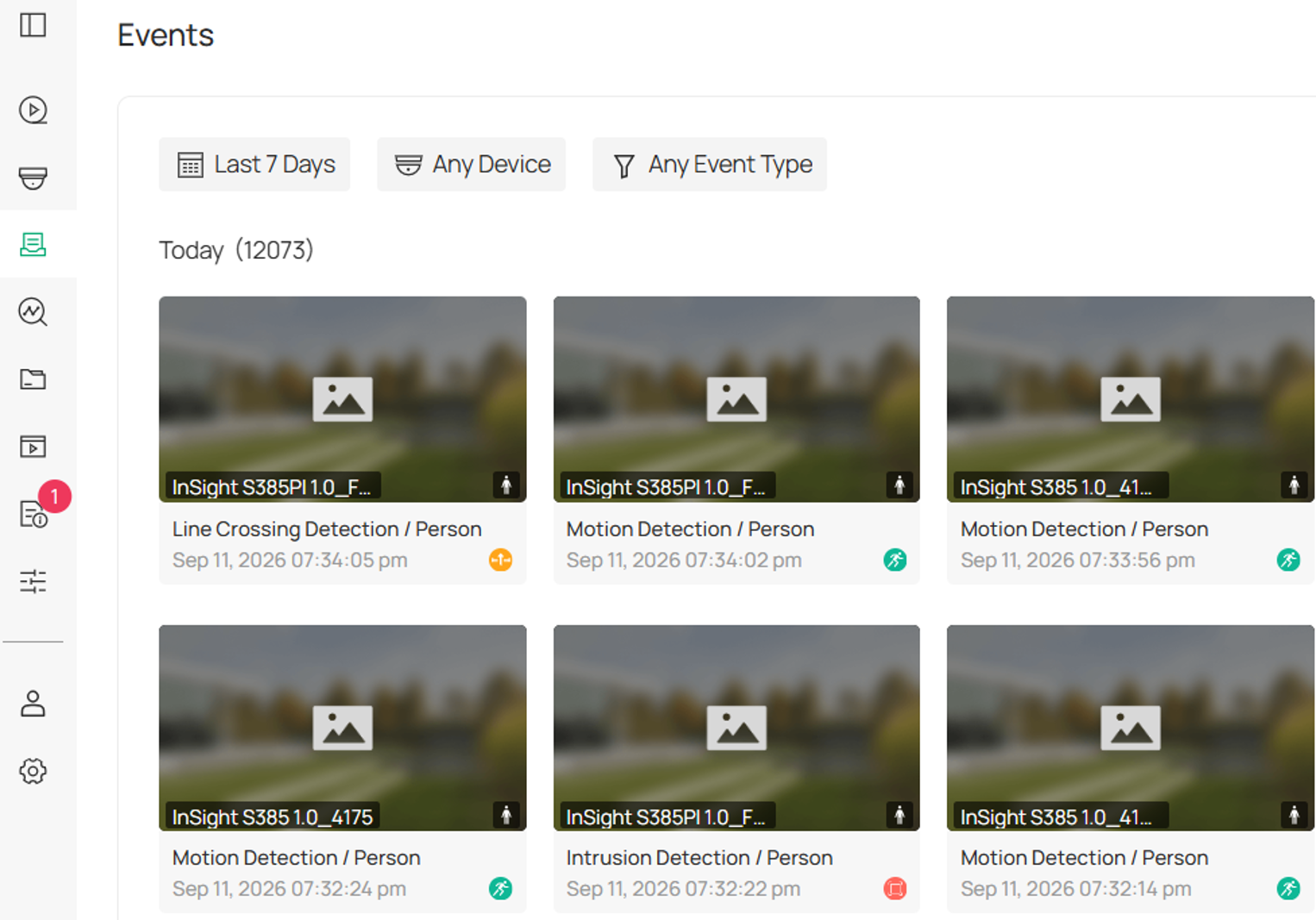Click the green motion icon at 07:32:24 pm
This screenshot has height=920, width=1316.
click(500, 888)
